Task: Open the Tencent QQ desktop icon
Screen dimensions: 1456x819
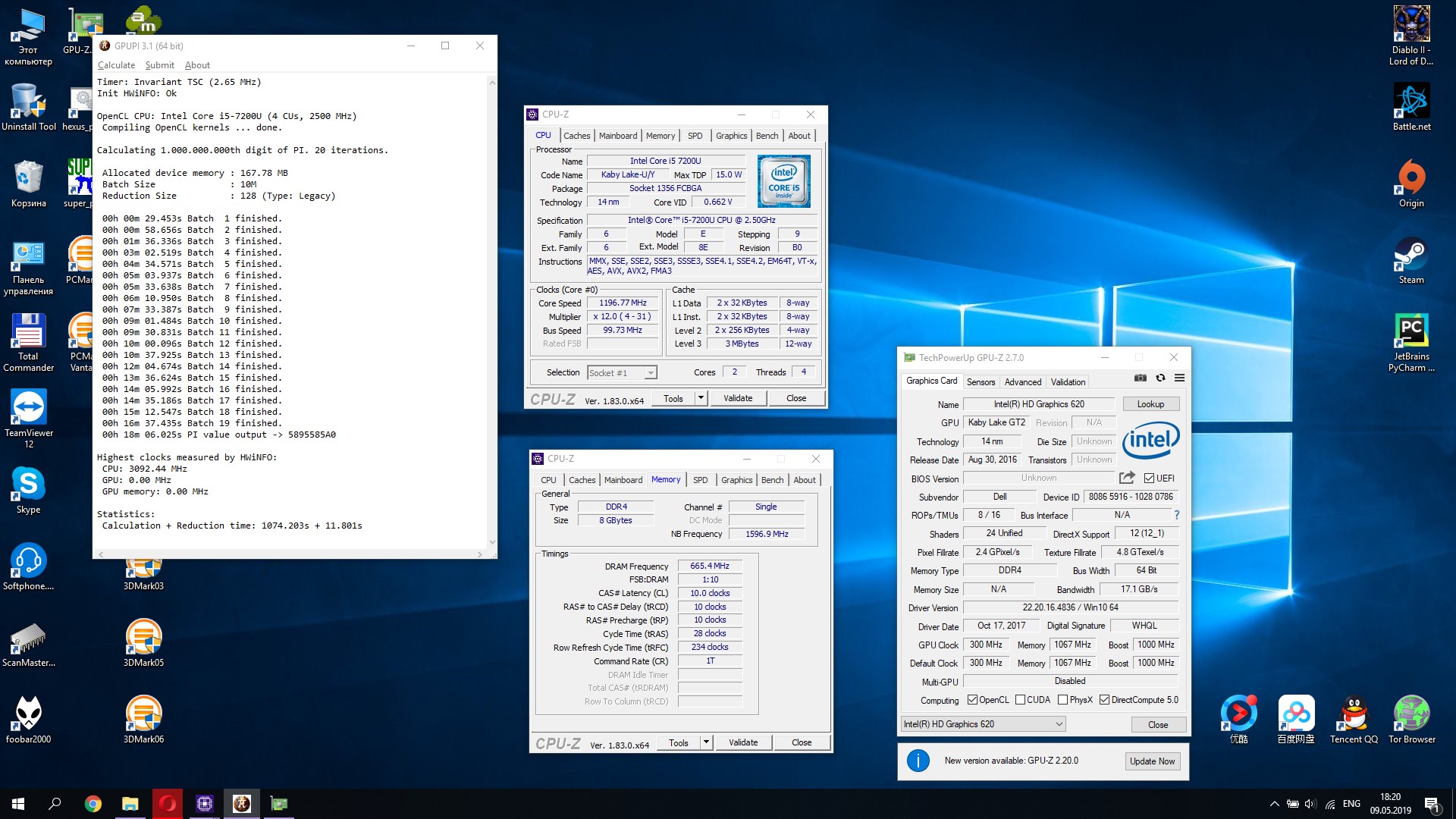Action: pos(1354,720)
